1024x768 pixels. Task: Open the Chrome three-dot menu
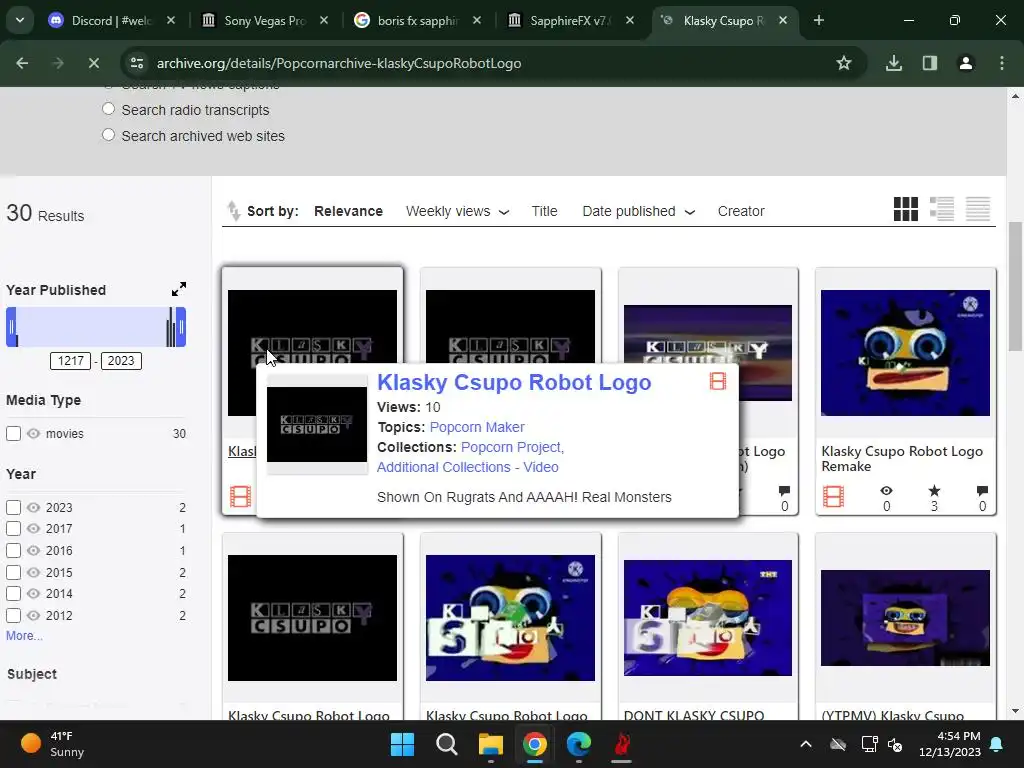pyautogui.click(x=1001, y=63)
